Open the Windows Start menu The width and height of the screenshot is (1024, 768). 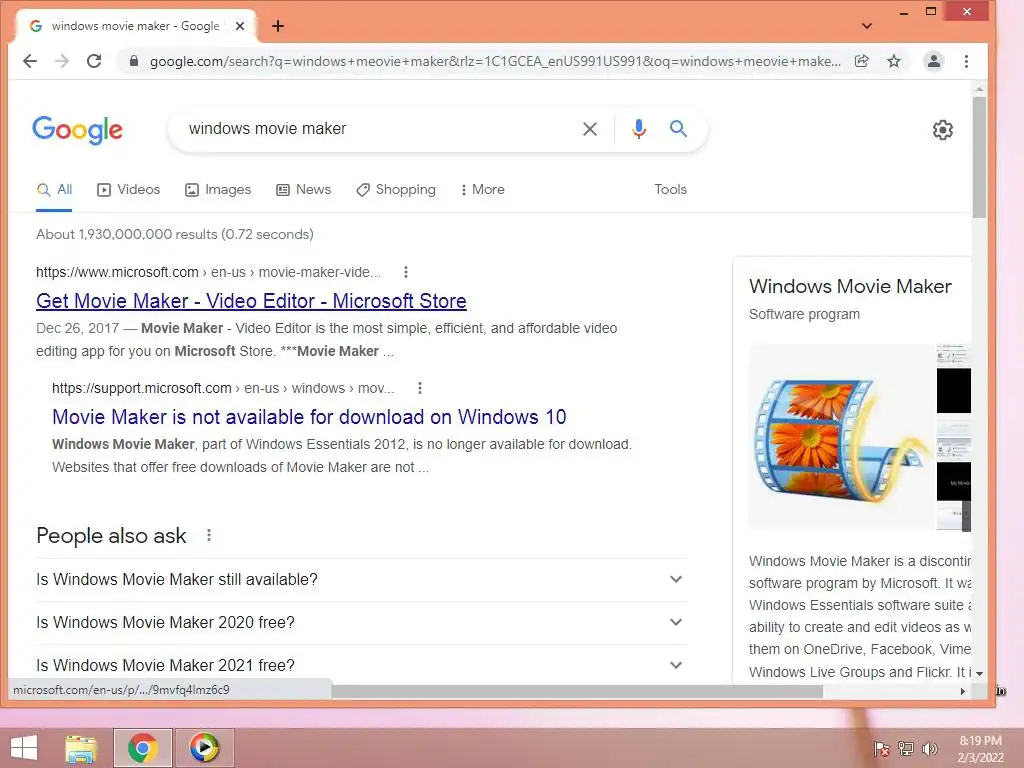(x=24, y=748)
